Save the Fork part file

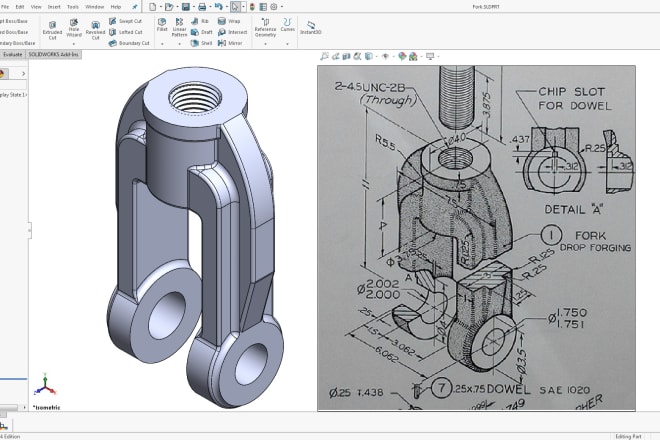[x=186, y=7]
